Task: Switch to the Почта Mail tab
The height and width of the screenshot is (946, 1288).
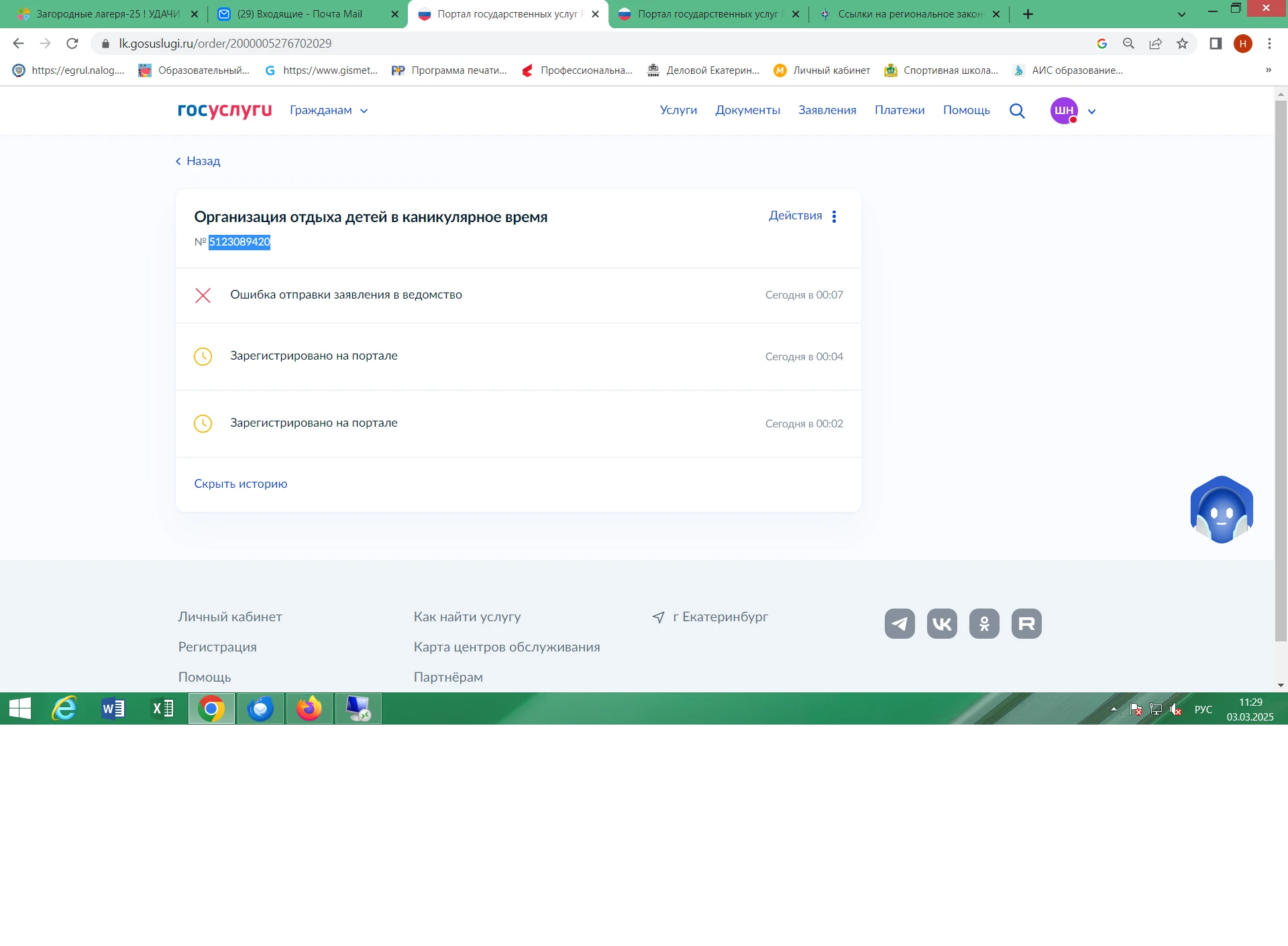Action: 300,14
